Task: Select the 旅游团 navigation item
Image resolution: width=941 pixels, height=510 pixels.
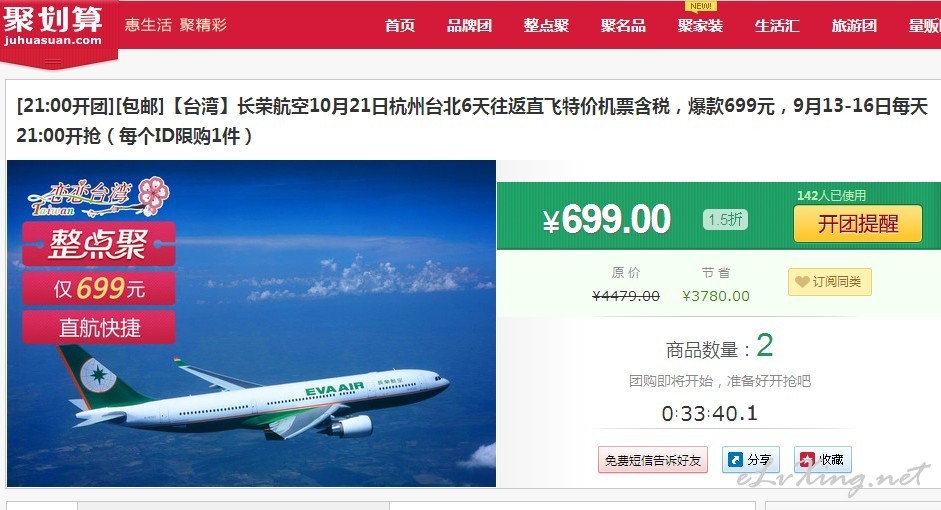Action: (x=853, y=26)
